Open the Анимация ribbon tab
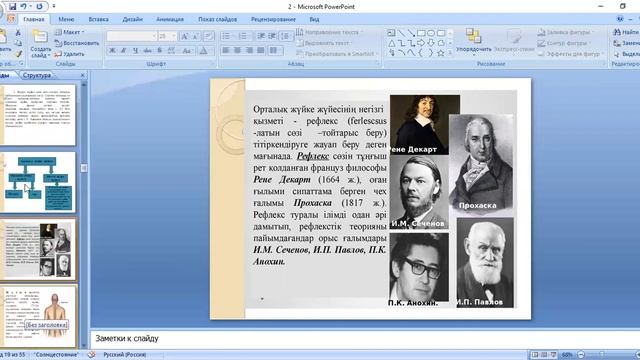 click(x=170, y=19)
